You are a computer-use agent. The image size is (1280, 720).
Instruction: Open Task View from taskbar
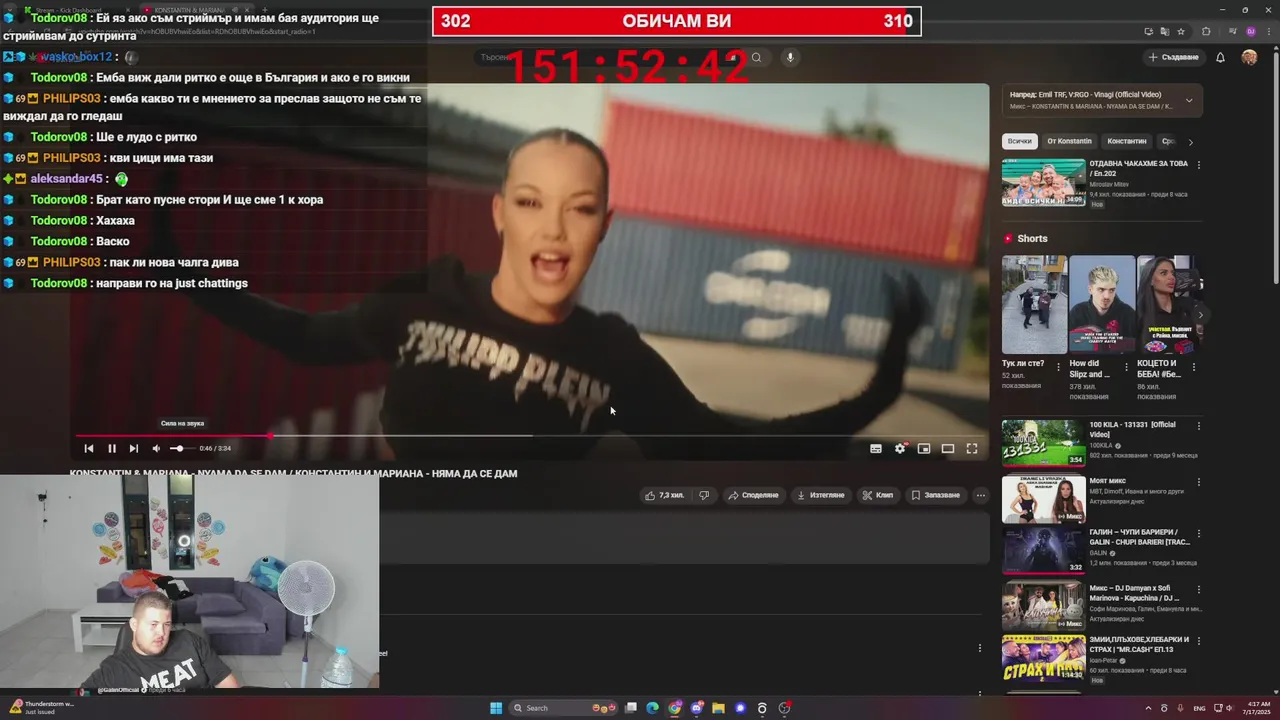point(631,708)
